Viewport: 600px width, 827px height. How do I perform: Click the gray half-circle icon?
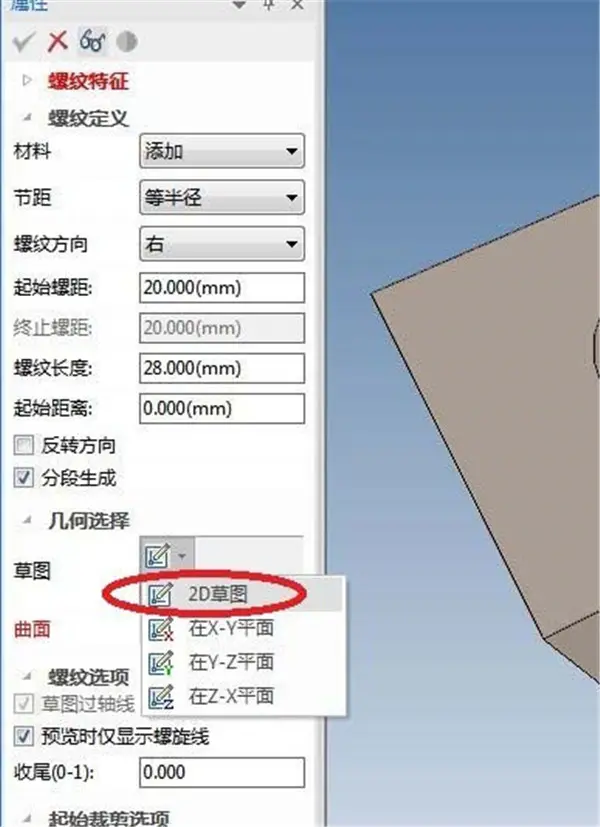[x=127, y=42]
